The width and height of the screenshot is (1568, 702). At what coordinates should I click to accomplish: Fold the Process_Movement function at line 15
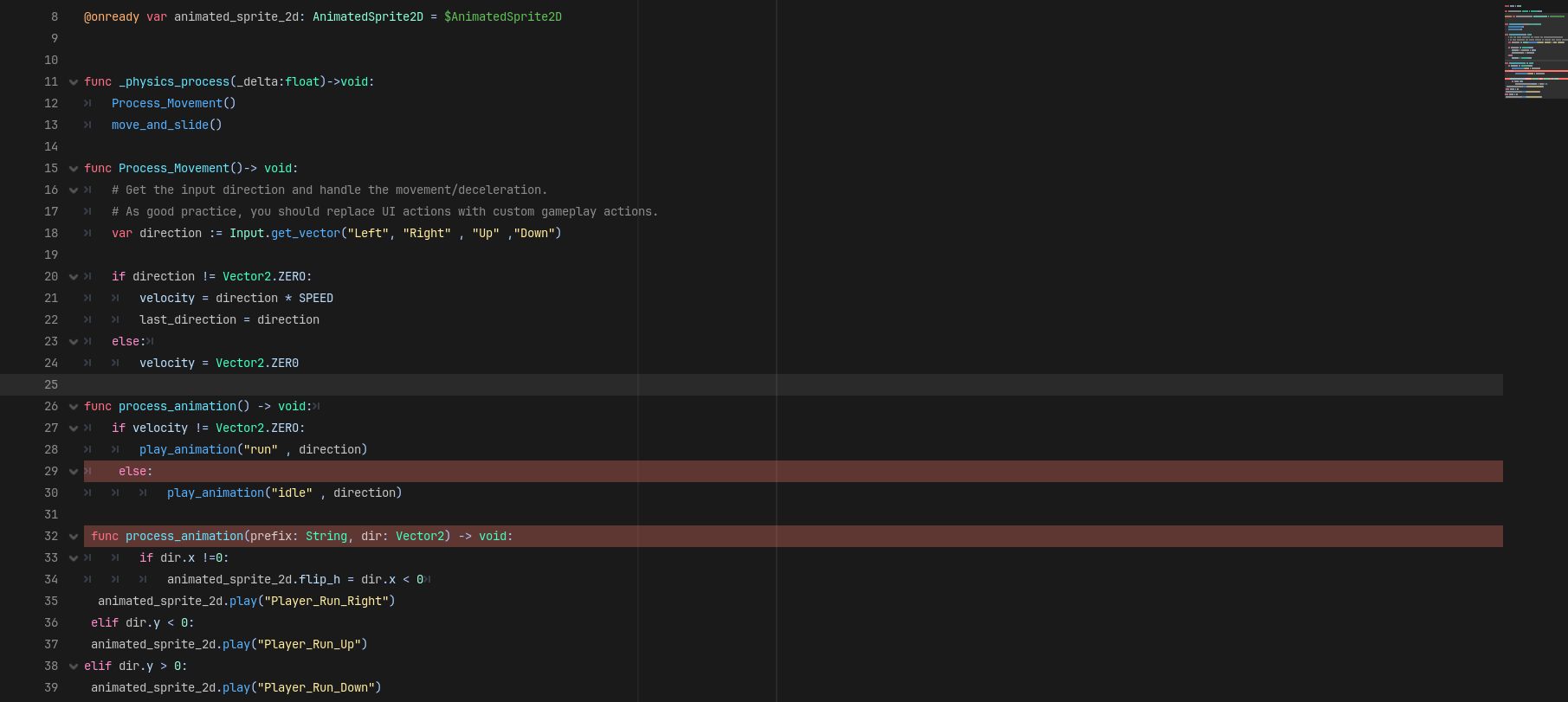coord(74,169)
